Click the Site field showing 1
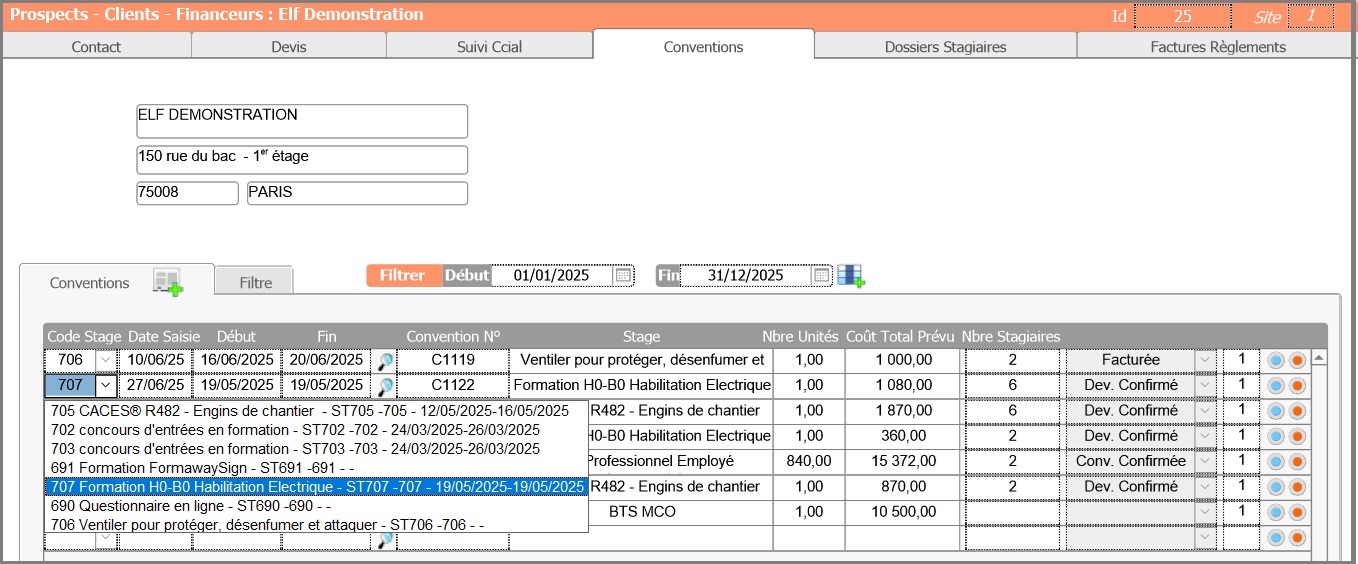Image resolution: width=1358 pixels, height=564 pixels. point(1310,16)
